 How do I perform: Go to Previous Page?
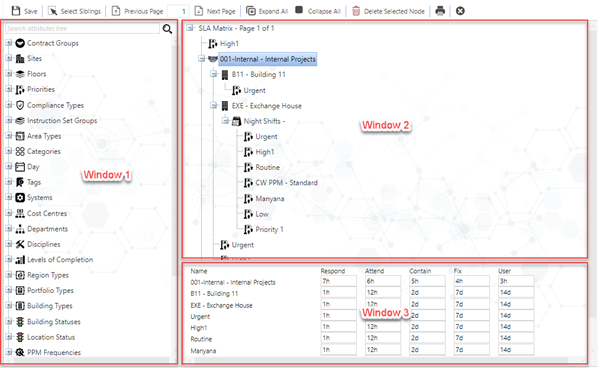pyautogui.click(x=137, y=11)
